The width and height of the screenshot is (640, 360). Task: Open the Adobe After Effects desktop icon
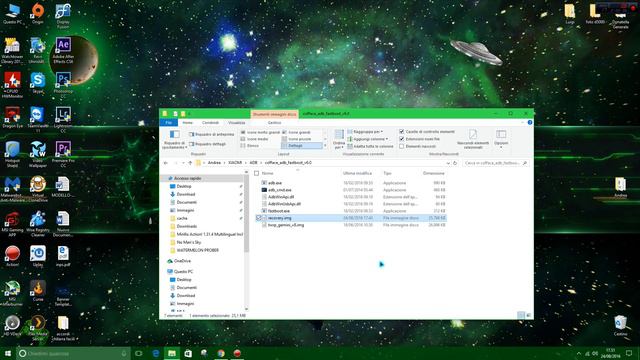pyautogui.click(x=63, y=50)
